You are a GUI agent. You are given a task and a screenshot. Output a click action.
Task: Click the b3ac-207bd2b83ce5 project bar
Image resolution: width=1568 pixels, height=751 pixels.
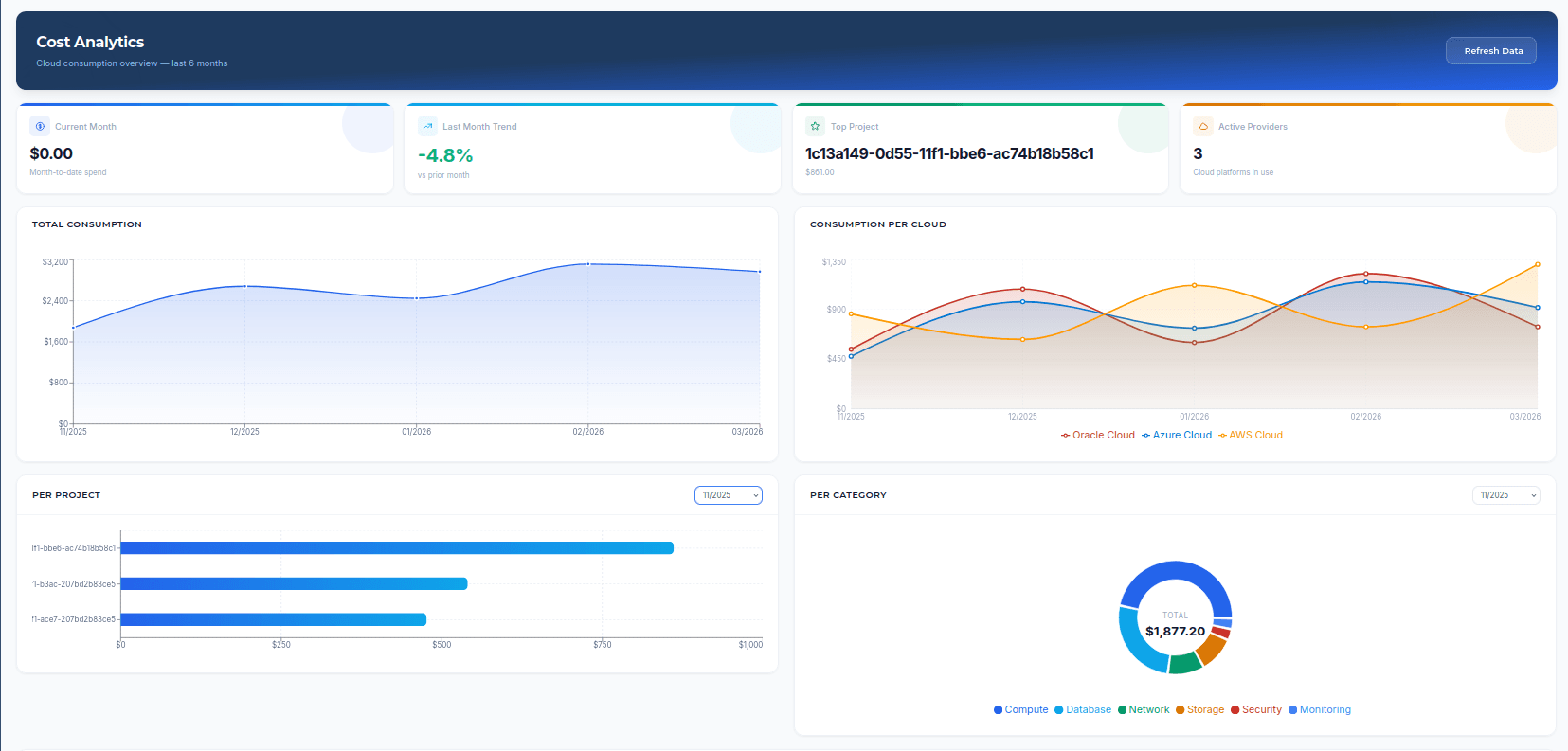pos(294,583)
